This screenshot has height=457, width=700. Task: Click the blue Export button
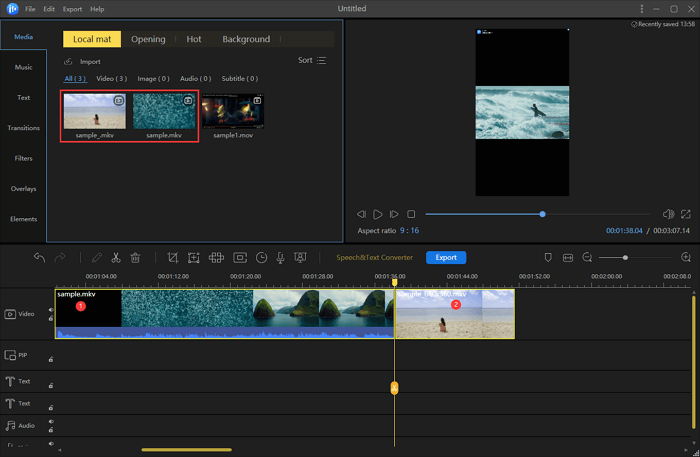coord(446,257)
